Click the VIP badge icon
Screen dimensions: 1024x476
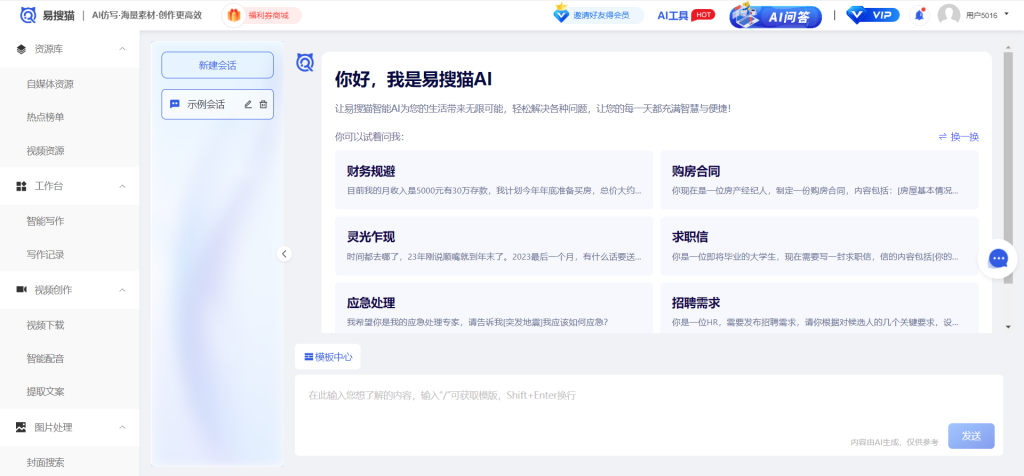coord(872,15)
